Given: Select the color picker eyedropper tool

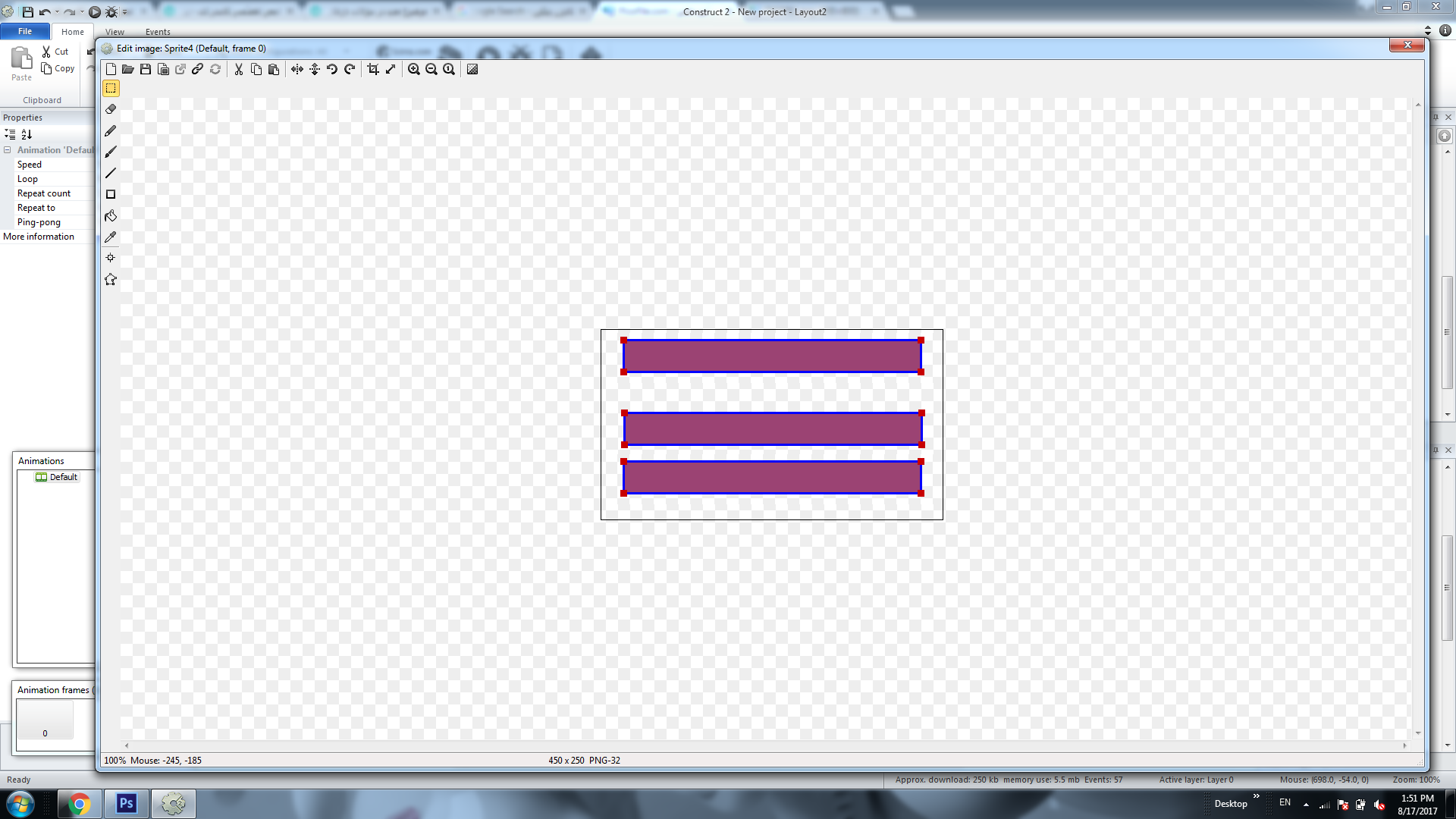Looking at the screenshot, I should [x=111, y=237].
